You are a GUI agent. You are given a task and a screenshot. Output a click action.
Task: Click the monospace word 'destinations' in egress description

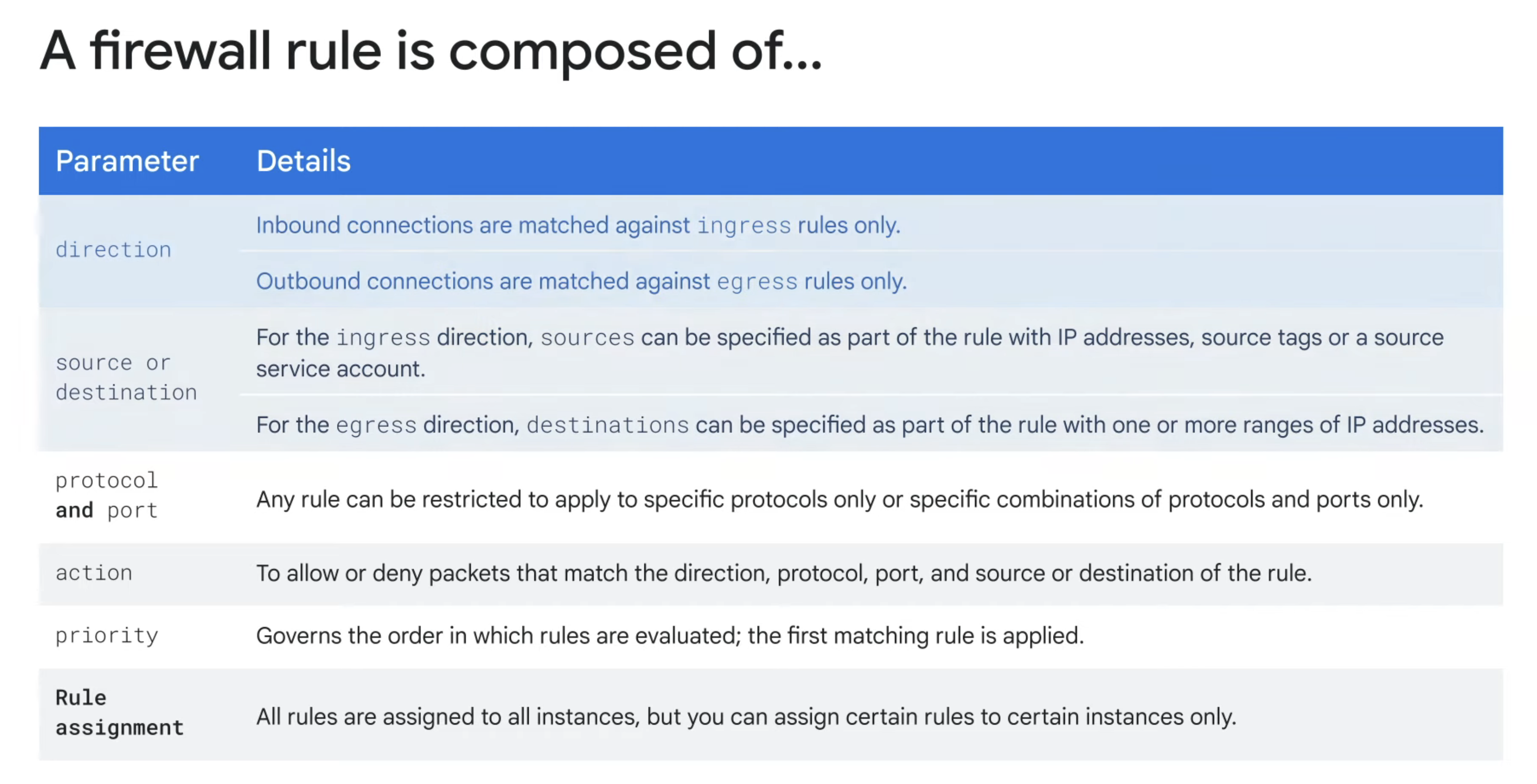coord(607,426)
